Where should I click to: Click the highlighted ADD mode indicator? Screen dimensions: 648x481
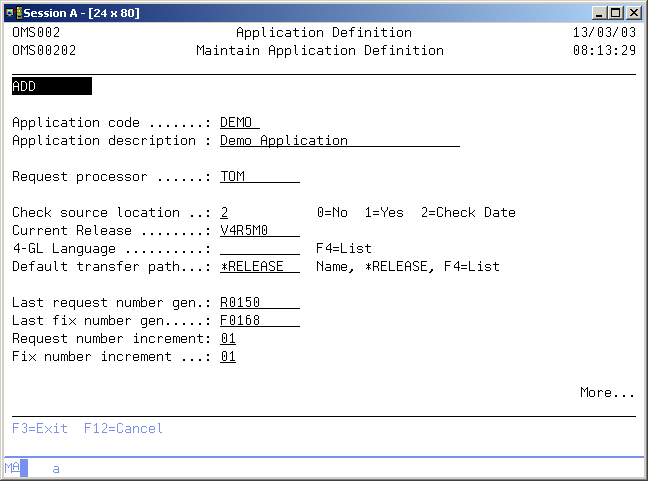pyautogui.click(x=51, y=87)
